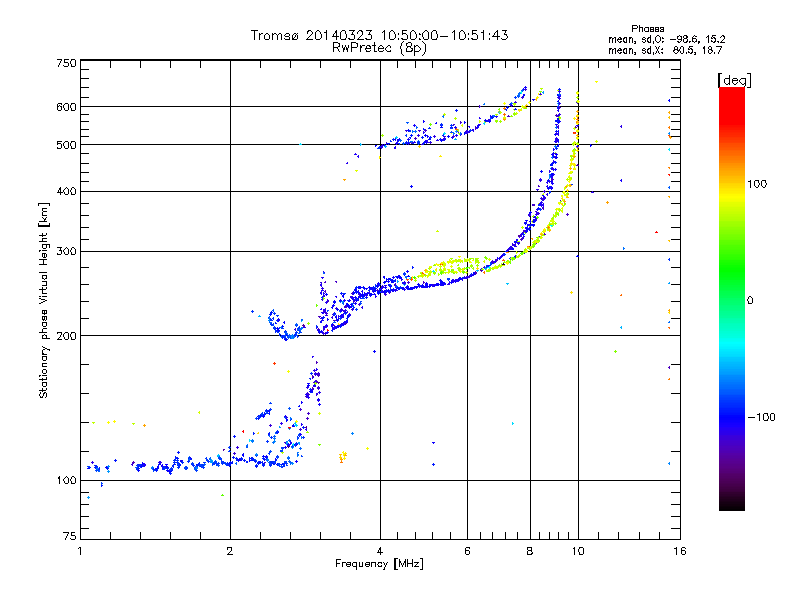This screenshot has height=600, width=800.
Task: Click the 'mean, sd,X: 80.5, 18.7' line
Action: (x=665, y=50)
